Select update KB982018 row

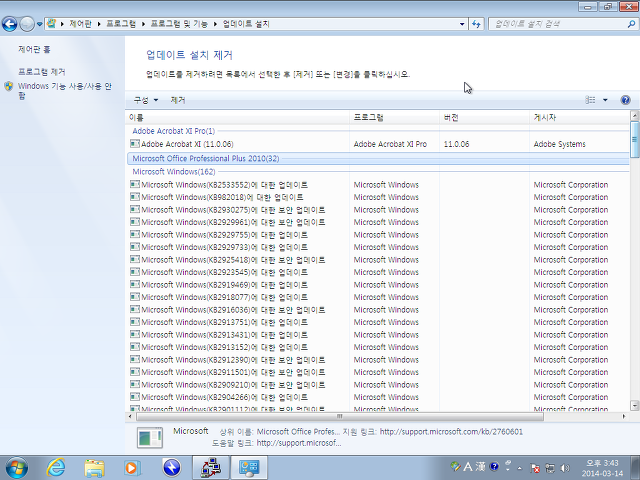pos(378,197)
